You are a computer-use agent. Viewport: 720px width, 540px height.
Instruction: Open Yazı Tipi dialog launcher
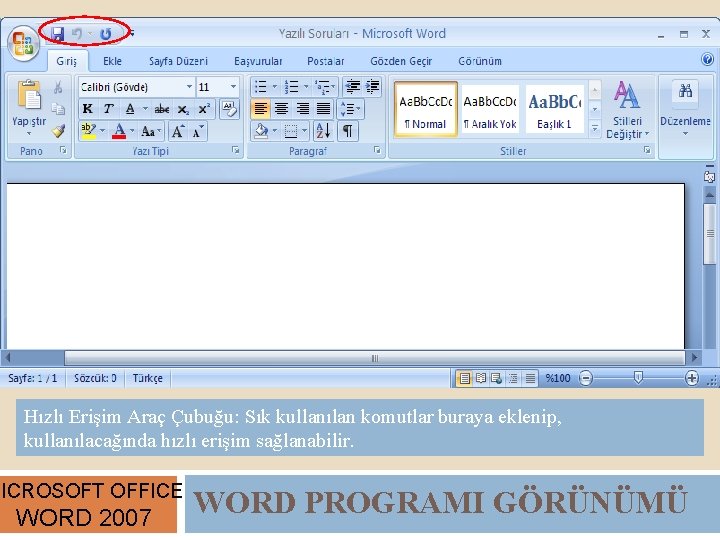236,150
